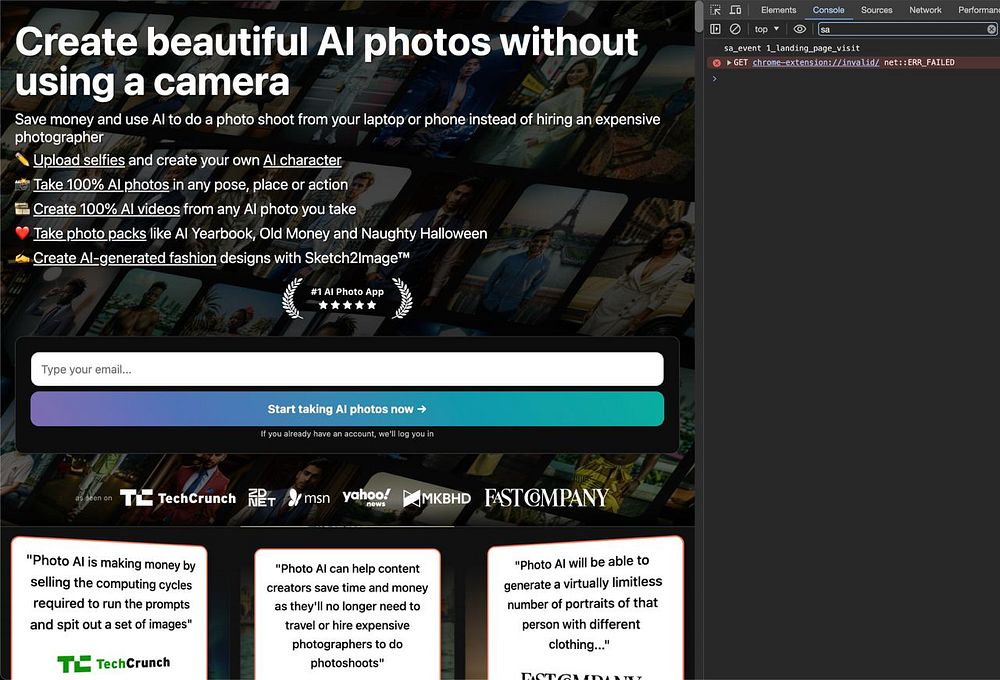Viewport: 1000px width, 680px height.
Task: Toggle the device toolbar icon in DevTools
Action: tap(735, 10)
